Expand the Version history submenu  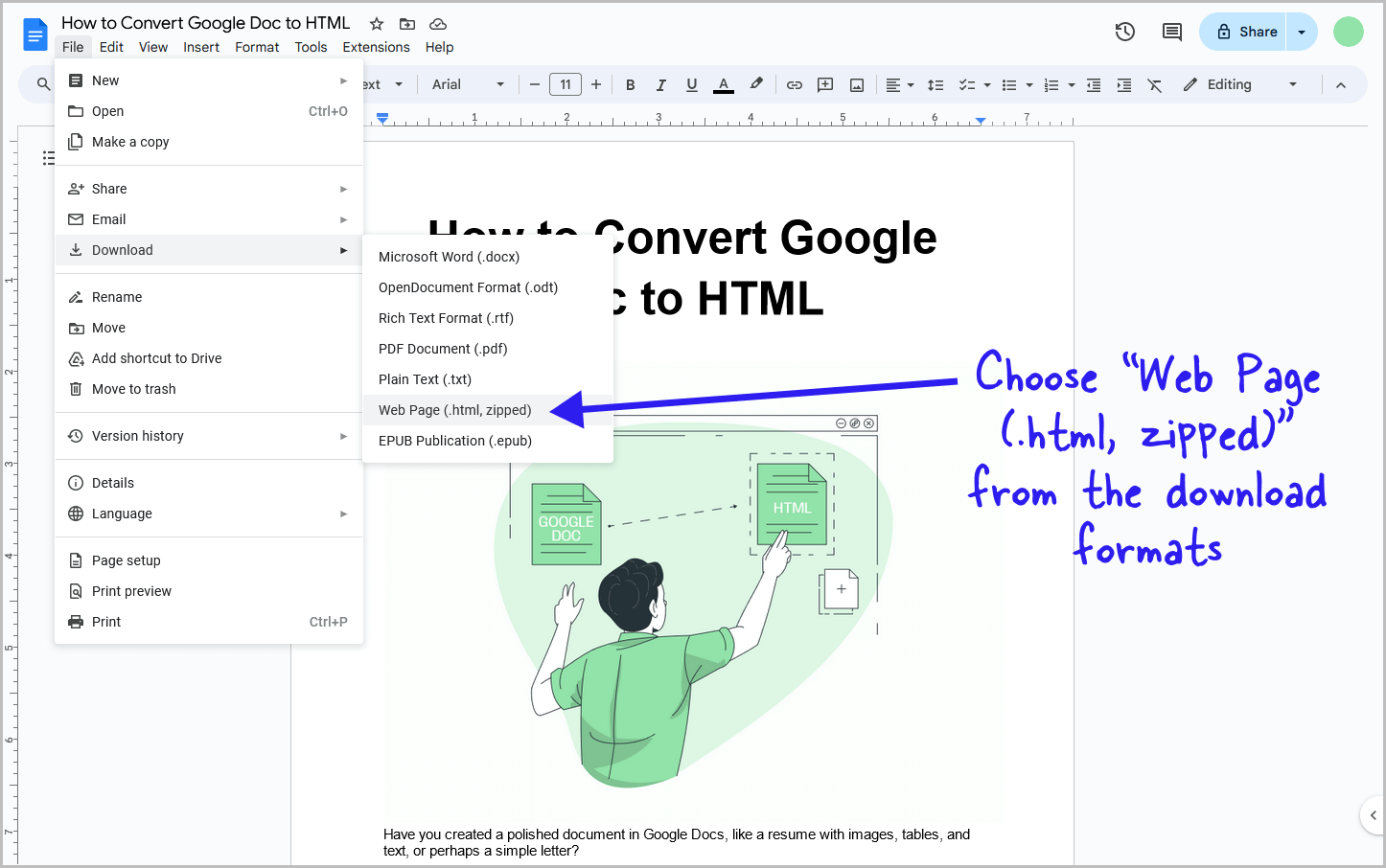click(x=209, y=436)
